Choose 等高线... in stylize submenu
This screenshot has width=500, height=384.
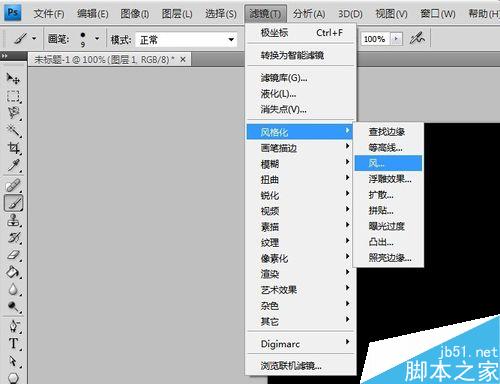(388, 147)
